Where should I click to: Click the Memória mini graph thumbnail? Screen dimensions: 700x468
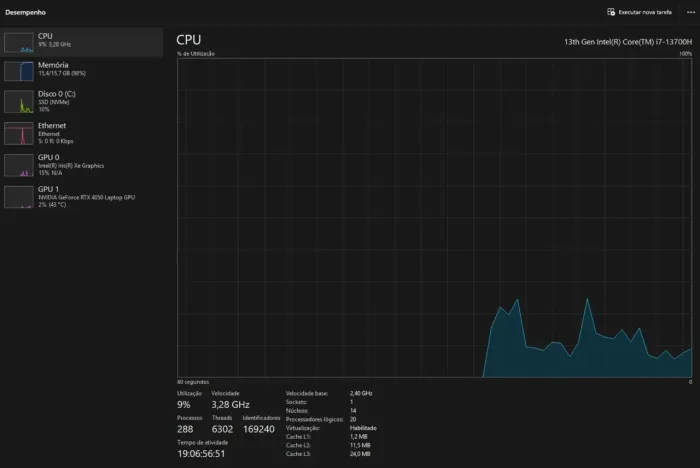[19, 71]
